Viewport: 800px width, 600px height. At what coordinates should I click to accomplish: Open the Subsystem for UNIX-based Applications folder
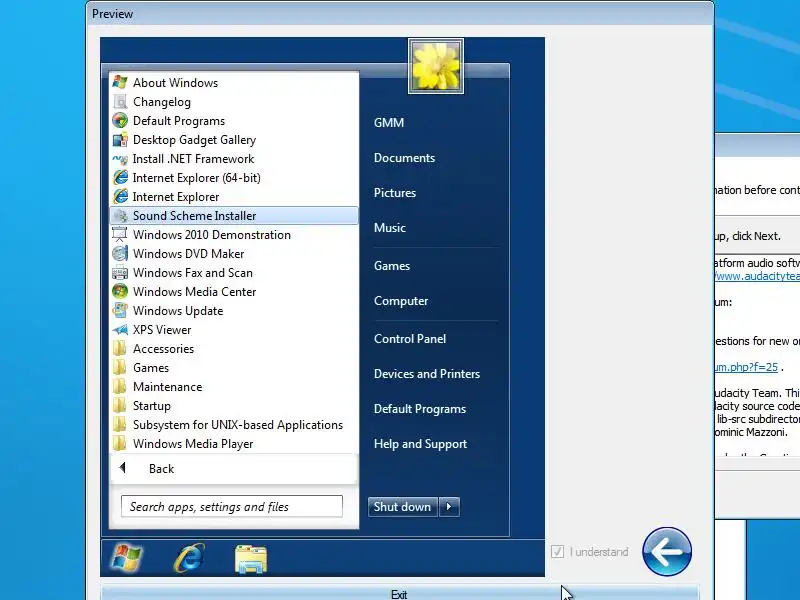coord(234,424)
